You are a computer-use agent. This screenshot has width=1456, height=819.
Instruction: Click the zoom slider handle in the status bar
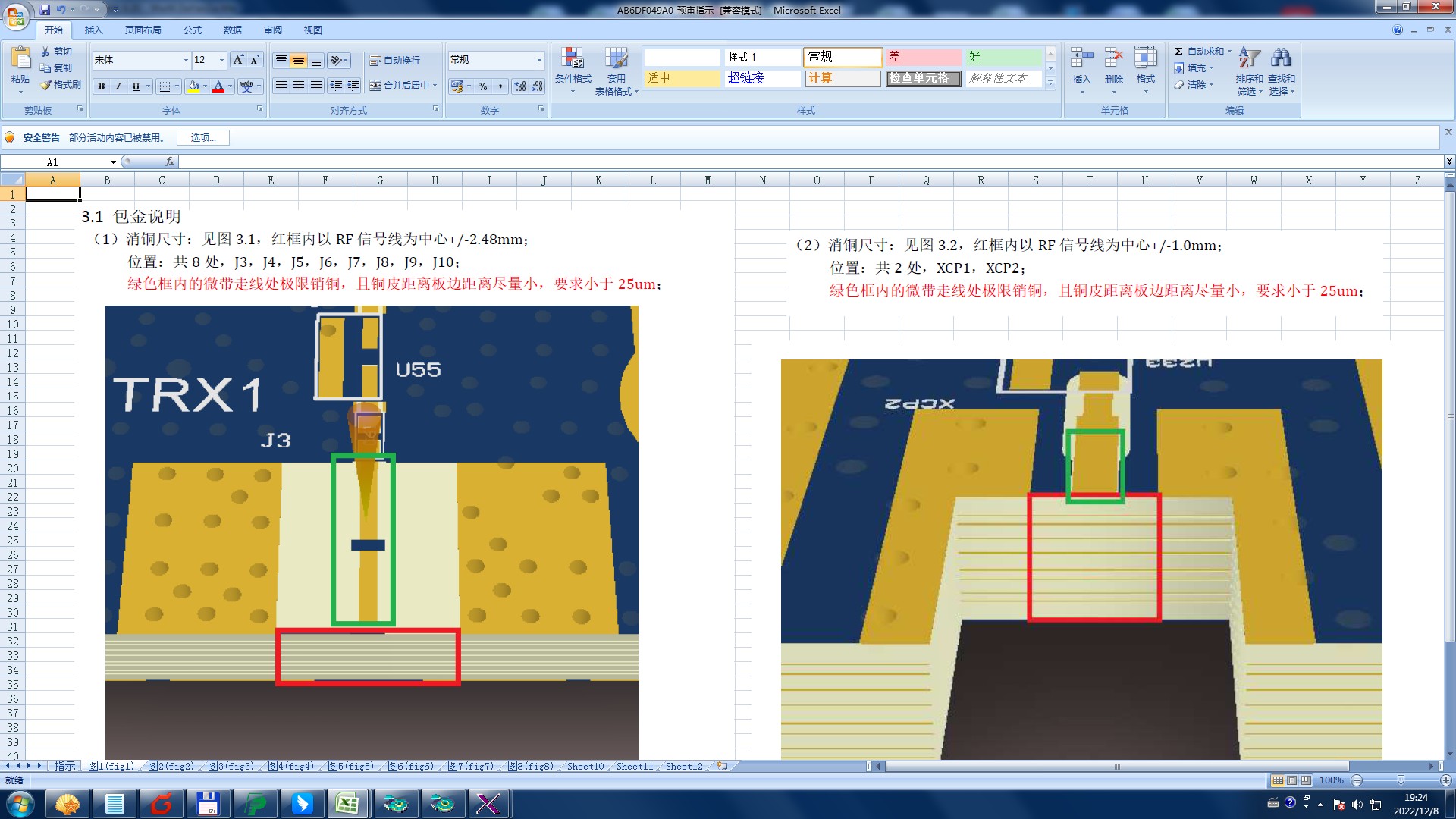pos(1401,780)
